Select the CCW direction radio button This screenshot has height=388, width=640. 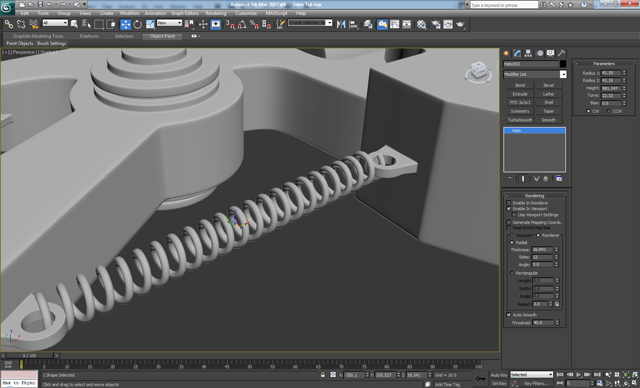tap(608, 111)
